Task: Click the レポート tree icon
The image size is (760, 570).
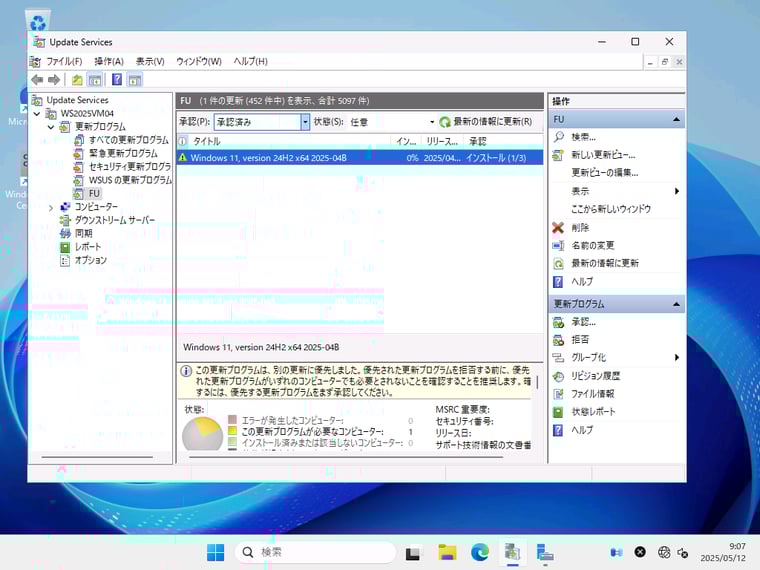Action: [65, 247]
